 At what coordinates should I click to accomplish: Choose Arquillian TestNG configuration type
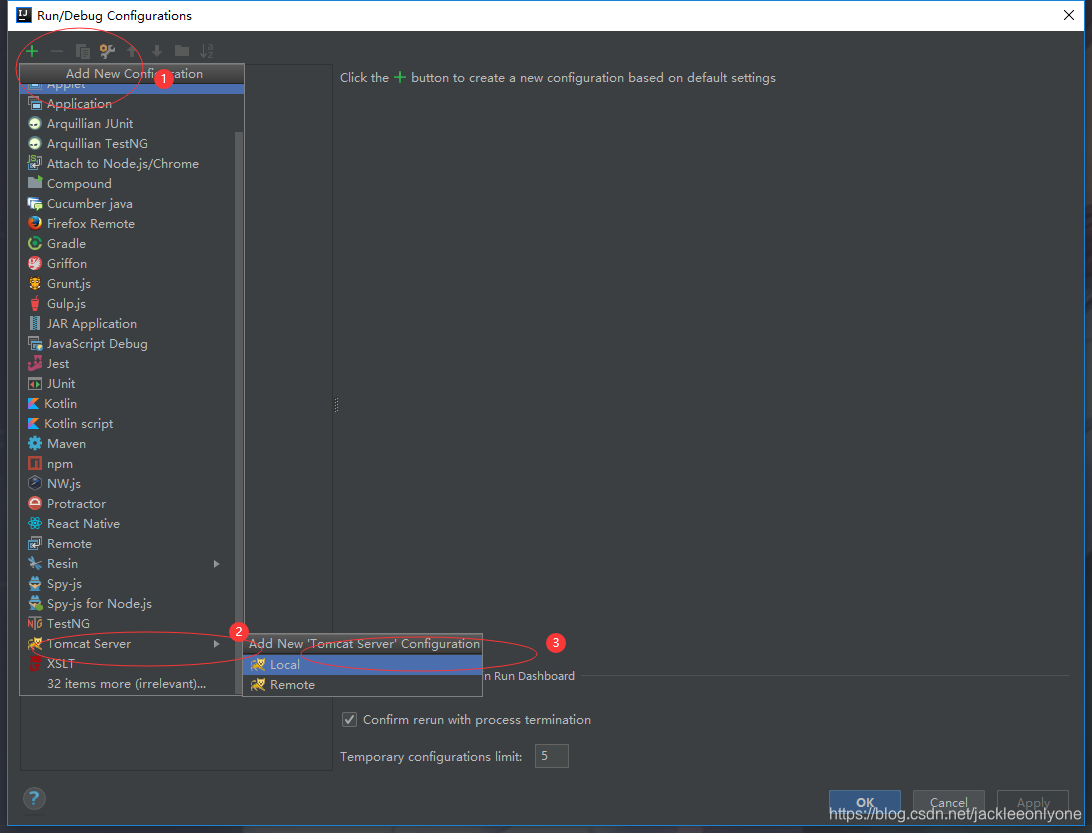click(128, 143)
